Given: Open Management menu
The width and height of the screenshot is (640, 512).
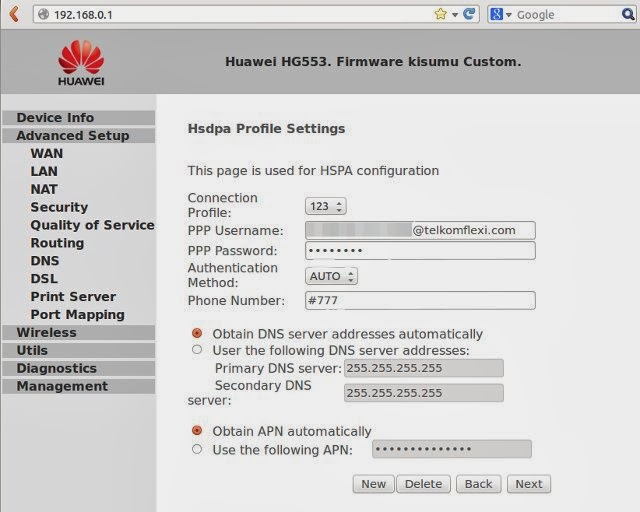Looking at the screenshot, I should point(78,386).
